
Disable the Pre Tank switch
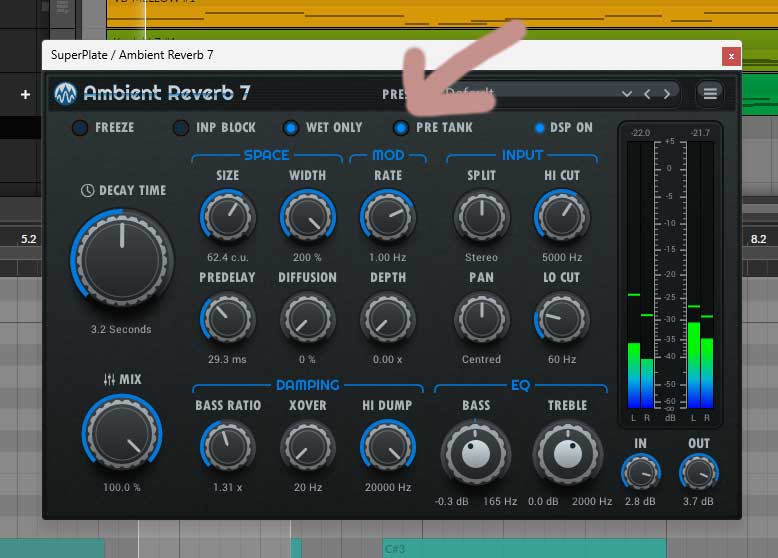pyautogui.click(x=401, y=128)
